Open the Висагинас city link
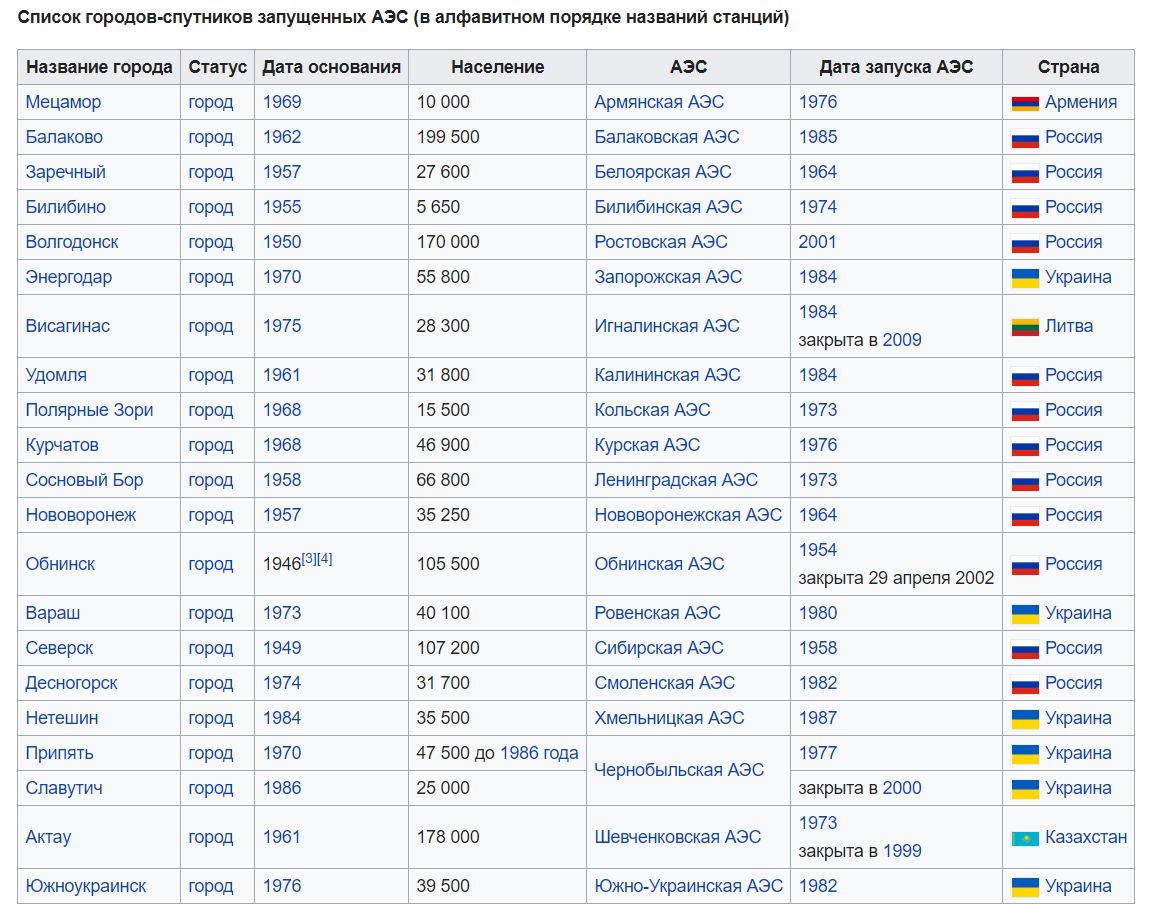This screenshot has width=1155, height=920. click(68, 326)
